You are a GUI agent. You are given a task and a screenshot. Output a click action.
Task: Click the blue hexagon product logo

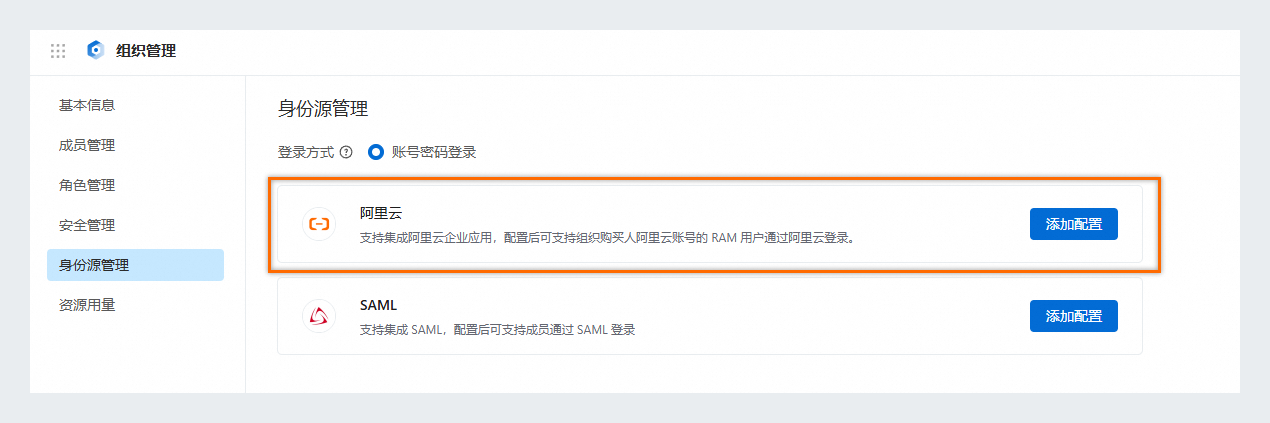pos(96,50)
